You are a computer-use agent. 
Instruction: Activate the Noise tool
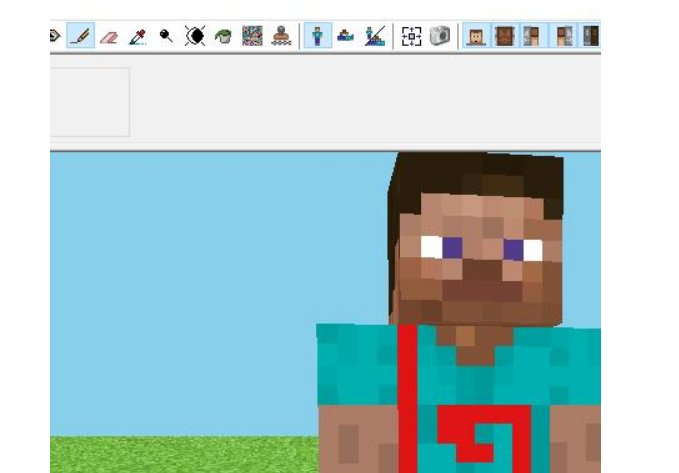(x=252, y=36)
